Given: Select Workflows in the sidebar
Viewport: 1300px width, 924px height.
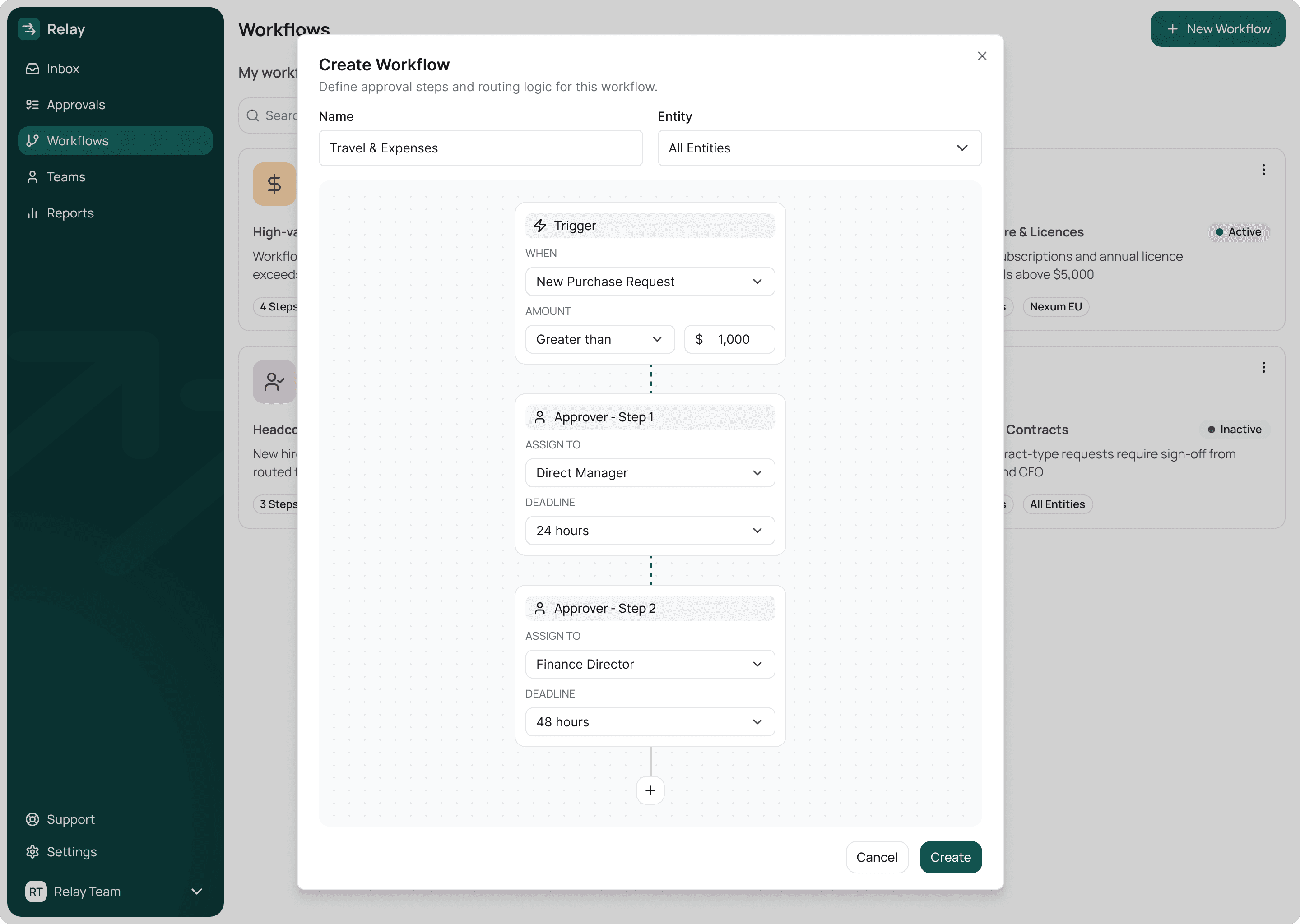Looking at the screenshot, I should 116,140.
